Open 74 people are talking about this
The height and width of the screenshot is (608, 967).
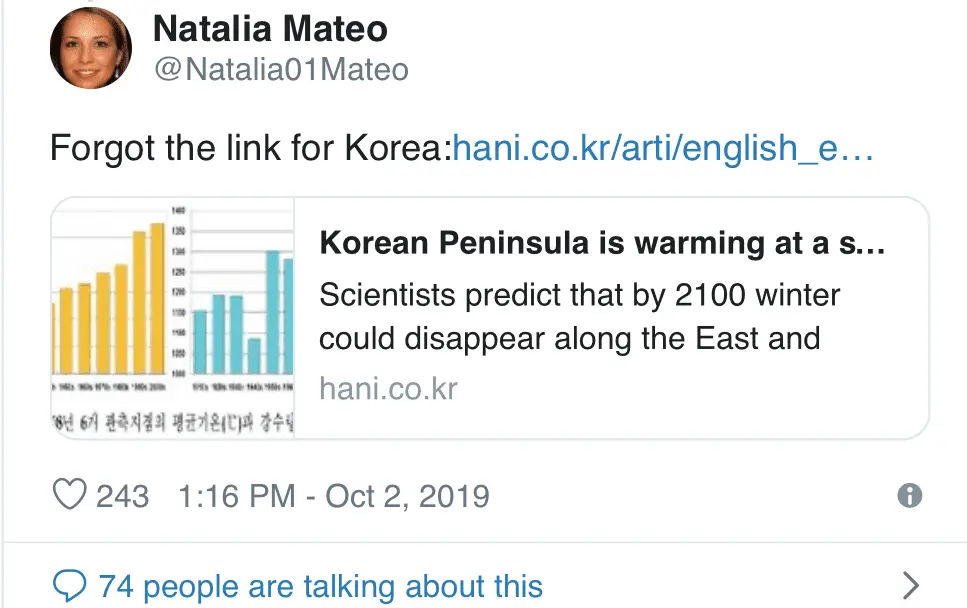pyautogui.click(x=320, y=586)
